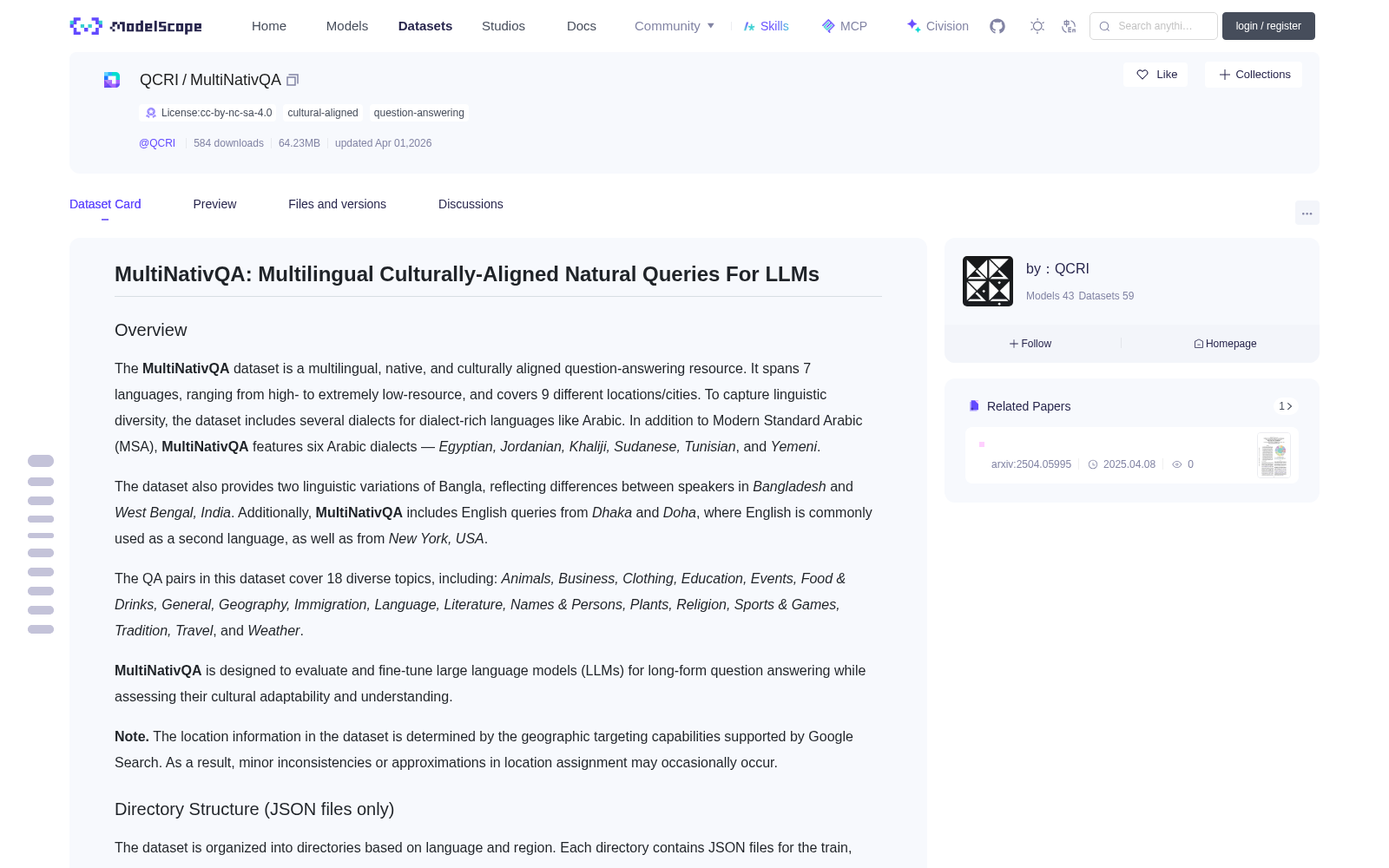Open the Datasets page
Viewport: 1389px width, 868px height.
coord(425,26)
